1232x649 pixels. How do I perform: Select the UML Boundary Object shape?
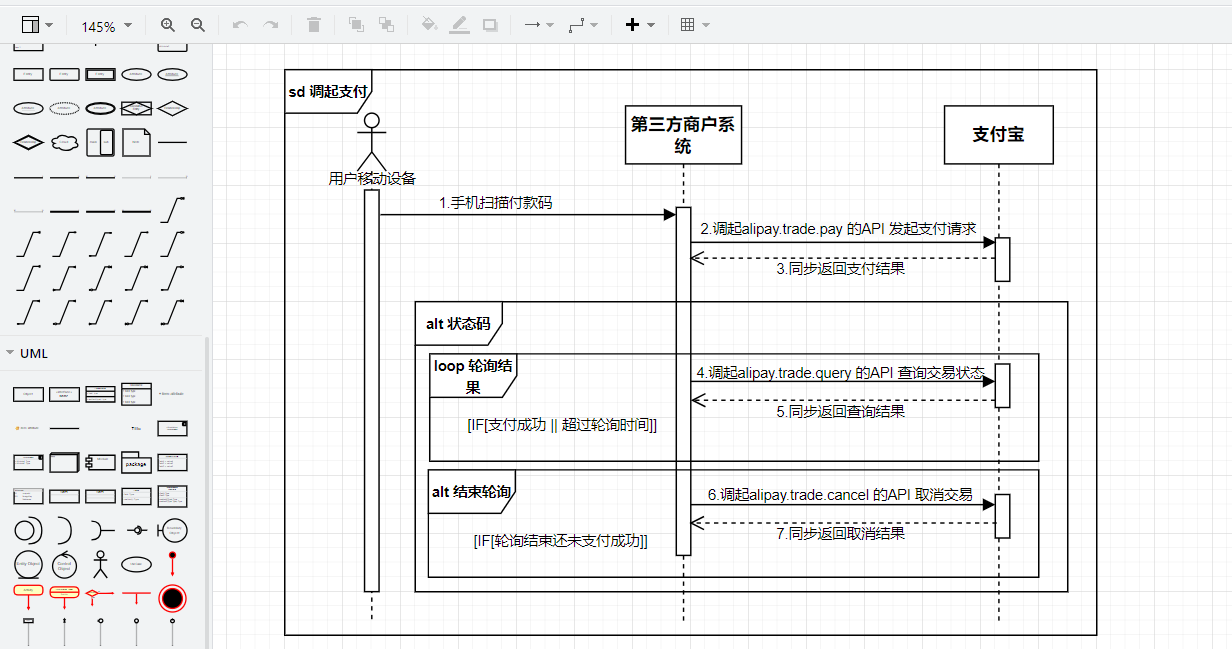pyautogui.click(x=172, y=530)
